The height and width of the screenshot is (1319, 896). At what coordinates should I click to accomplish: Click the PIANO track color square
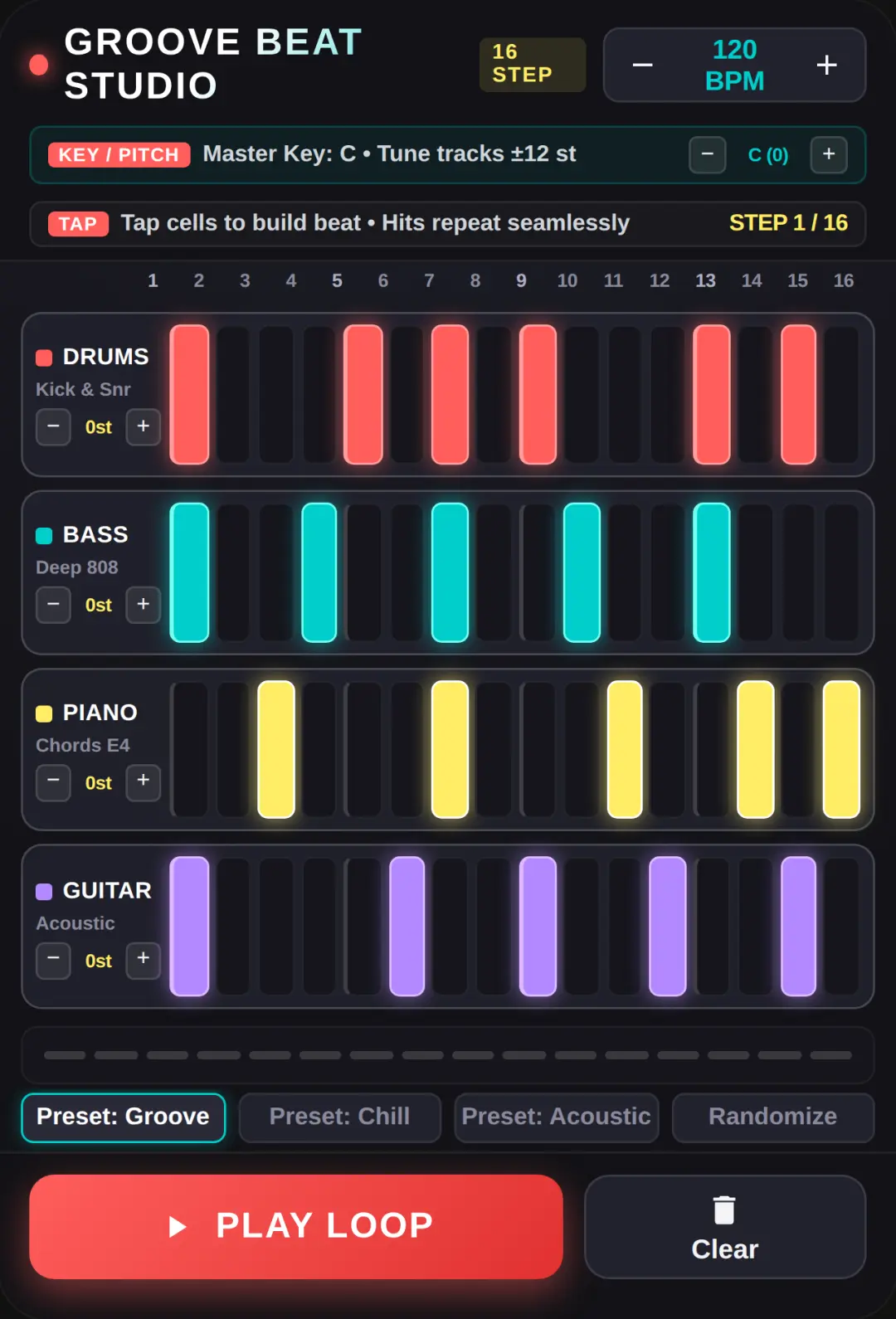[44, 713]
